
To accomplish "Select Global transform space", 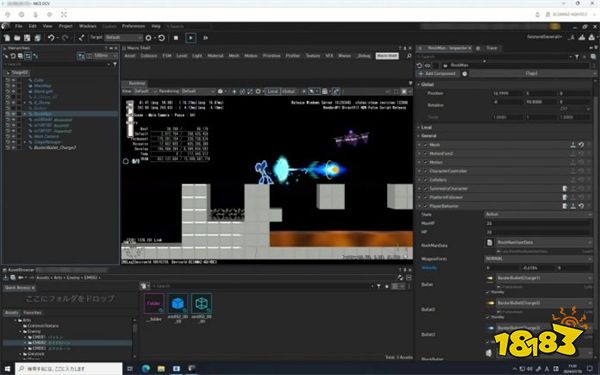I will pos(289,91).
